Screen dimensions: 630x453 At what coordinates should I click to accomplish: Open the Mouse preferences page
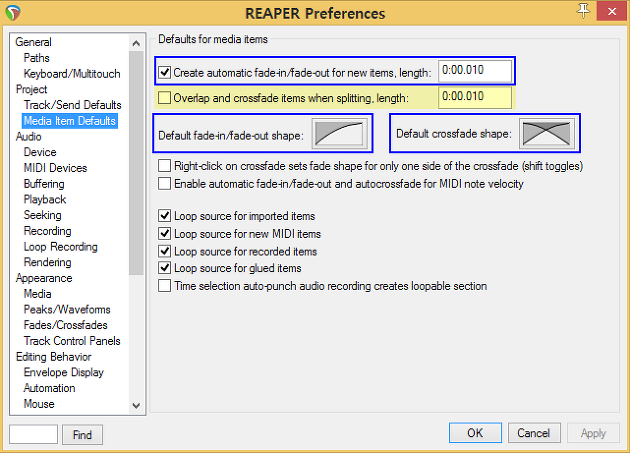[x=39, y=404]
